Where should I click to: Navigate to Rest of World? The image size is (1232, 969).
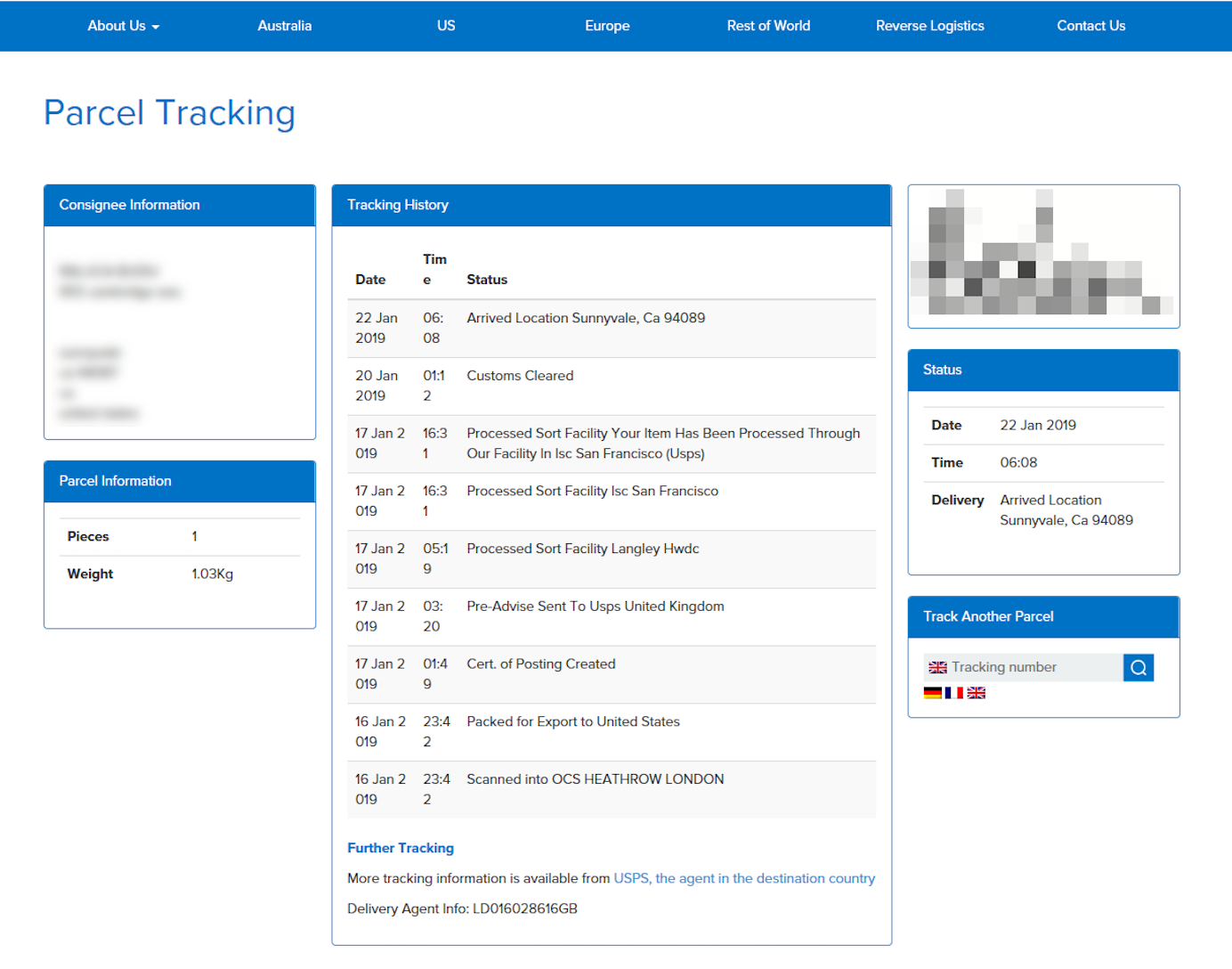pos(768,26)
